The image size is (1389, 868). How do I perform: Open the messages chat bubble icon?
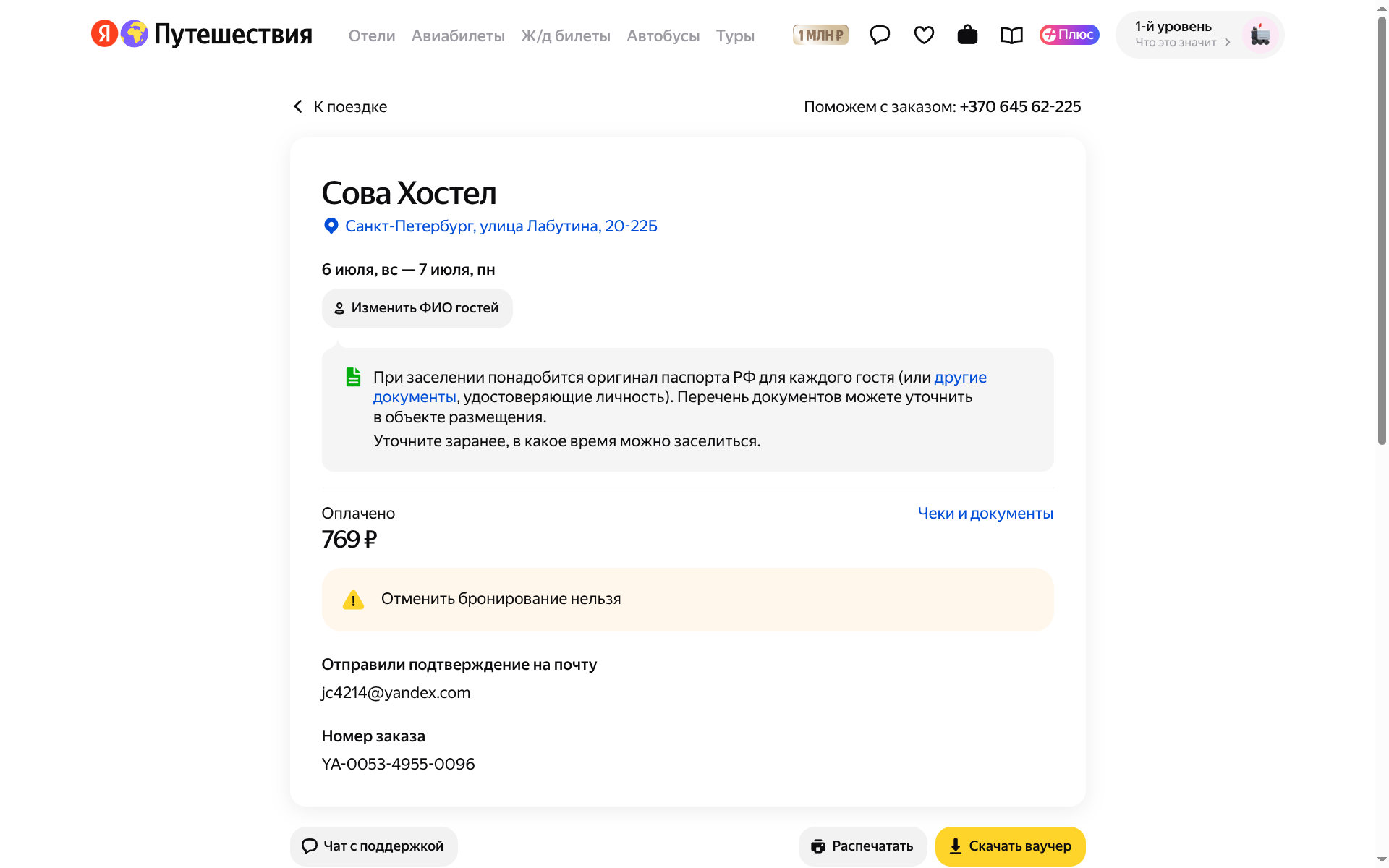880,35
